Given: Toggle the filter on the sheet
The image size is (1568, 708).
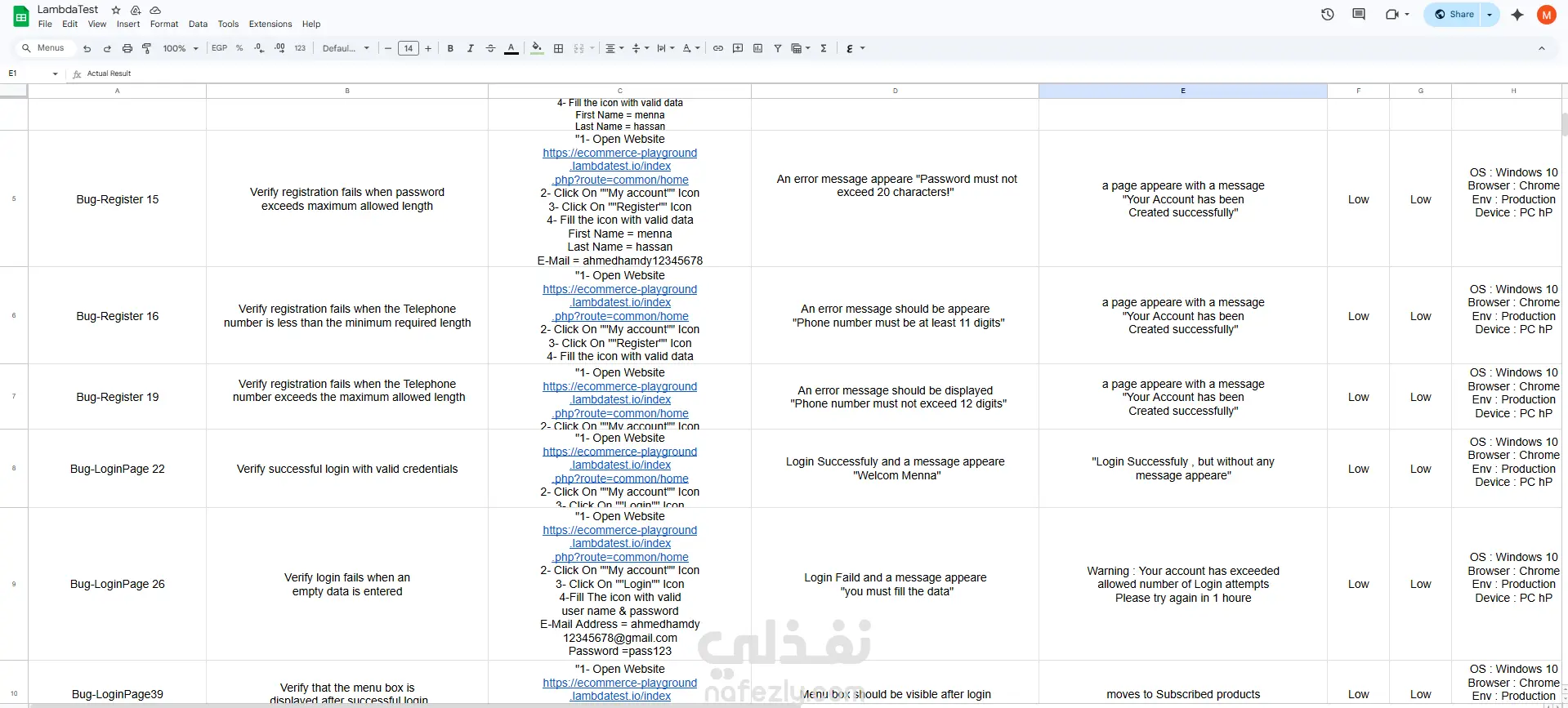Looking at the screenshot, I should pyautogui.click(x=778, y=48).
